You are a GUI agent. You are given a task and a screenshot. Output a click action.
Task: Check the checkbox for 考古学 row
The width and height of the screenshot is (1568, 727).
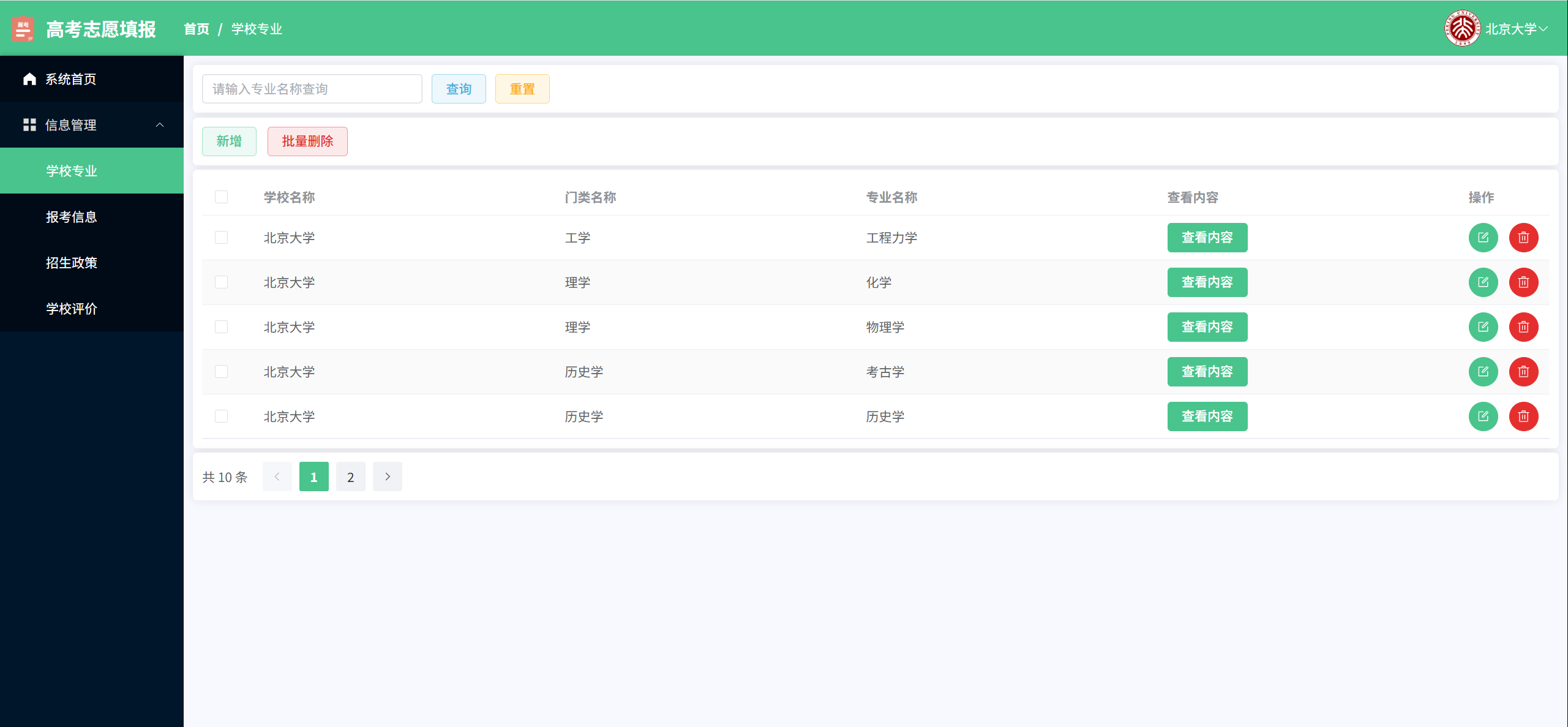tap(221, 372)
